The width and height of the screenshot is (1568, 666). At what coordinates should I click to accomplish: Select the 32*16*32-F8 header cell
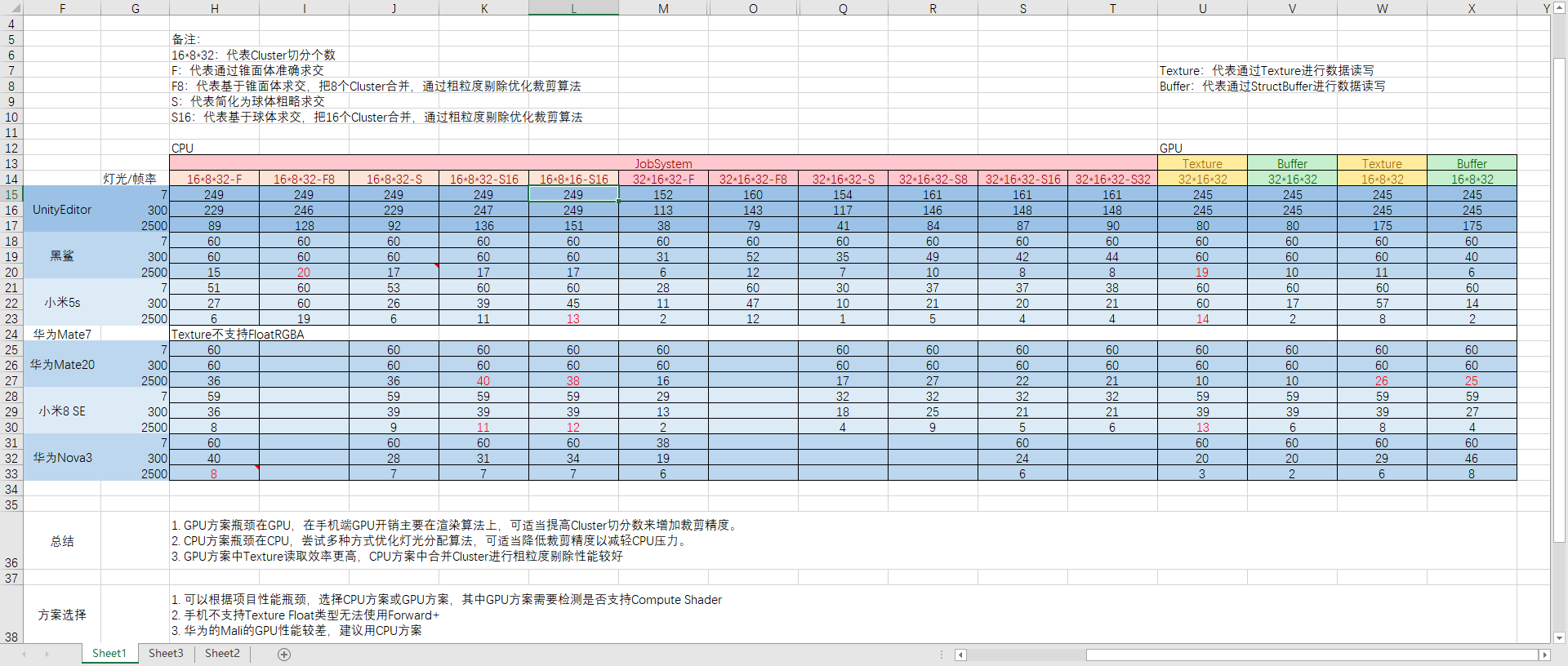click(753, 179)
